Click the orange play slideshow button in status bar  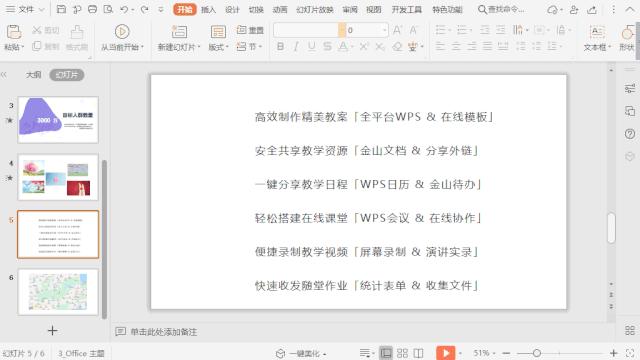tap(446, 353)
